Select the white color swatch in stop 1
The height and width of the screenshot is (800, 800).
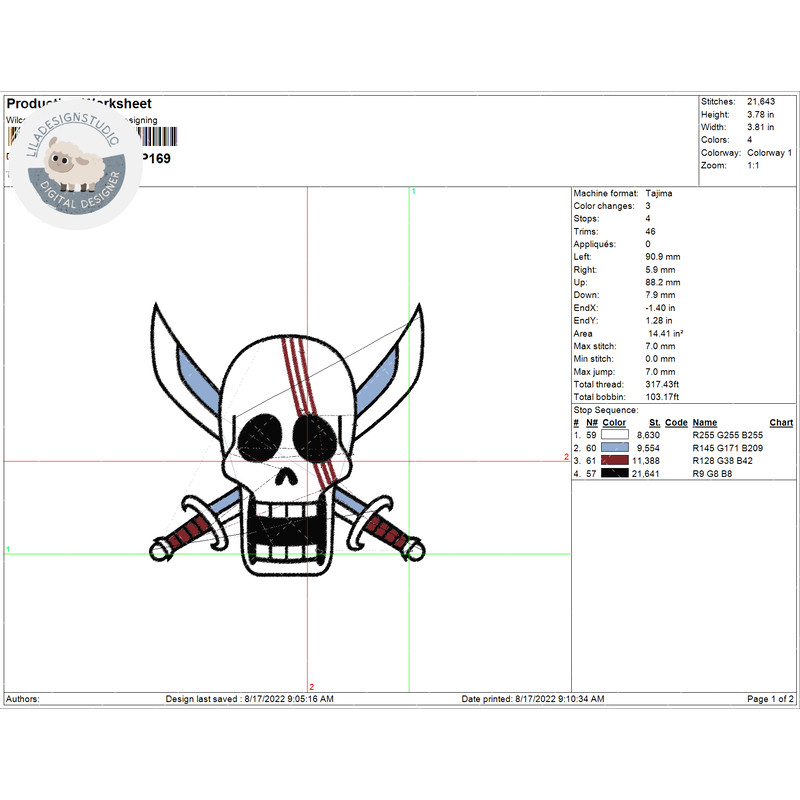(614, 436)
